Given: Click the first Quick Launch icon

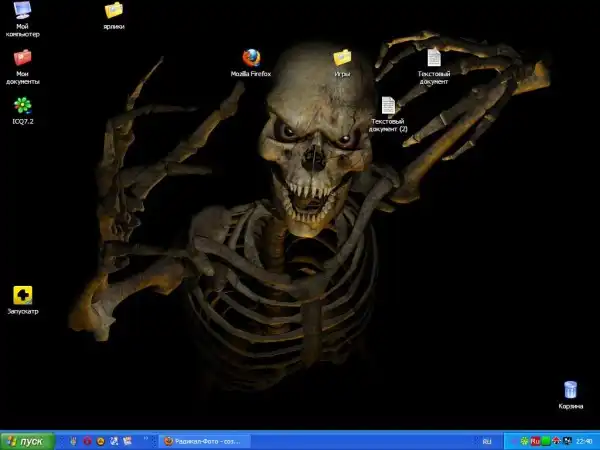Looking at the screenshot, I should pos(73,441).
